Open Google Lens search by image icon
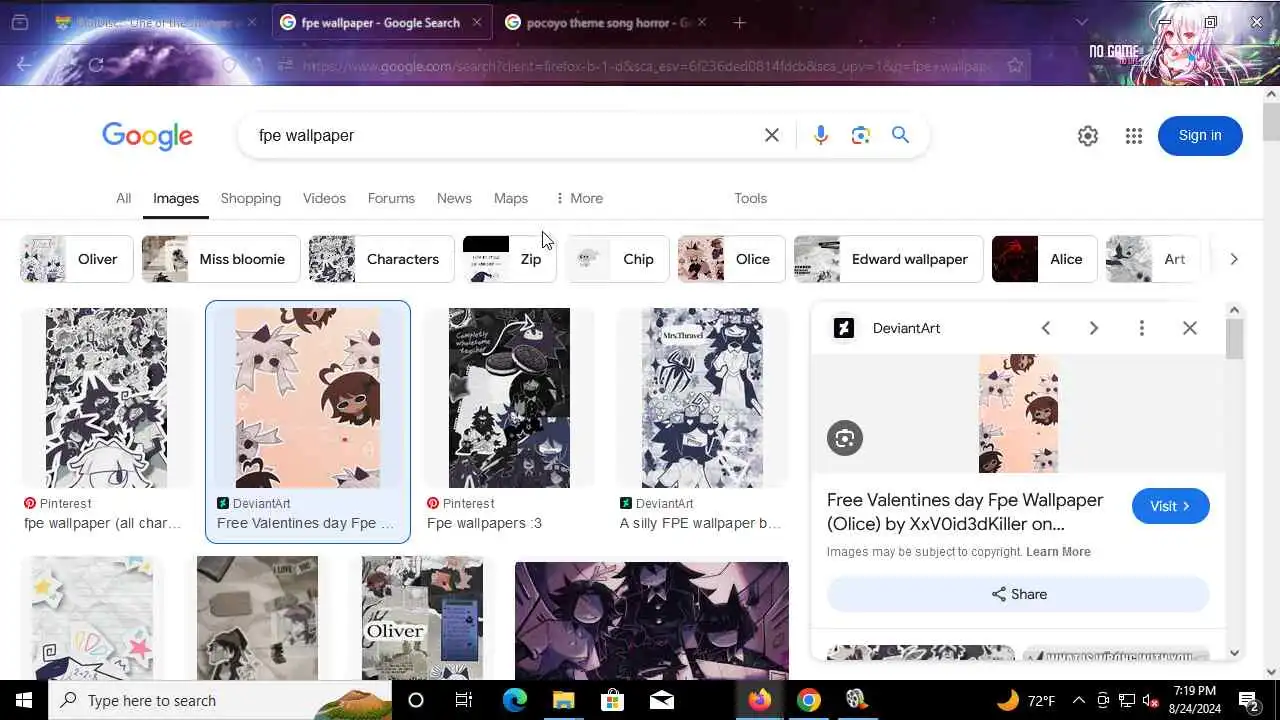The height and width of the screenshot is (720, 1280). [861, 135]
